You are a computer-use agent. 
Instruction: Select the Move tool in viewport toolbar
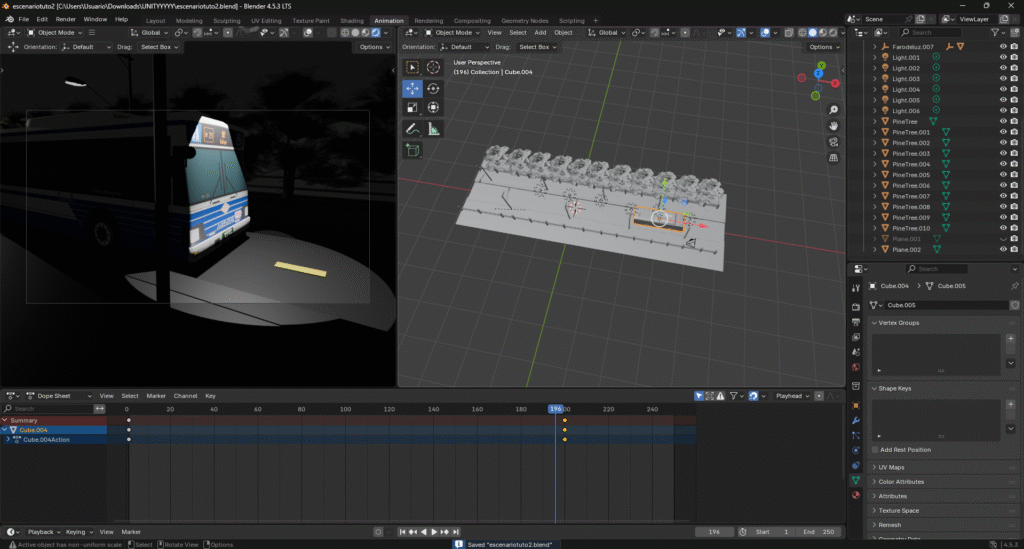click(x=412, y=88)
